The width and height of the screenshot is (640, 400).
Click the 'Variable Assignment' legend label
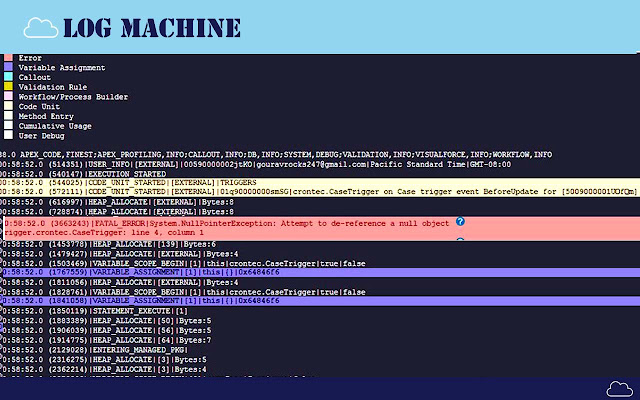pyautogui.click(x=62, y=68)
